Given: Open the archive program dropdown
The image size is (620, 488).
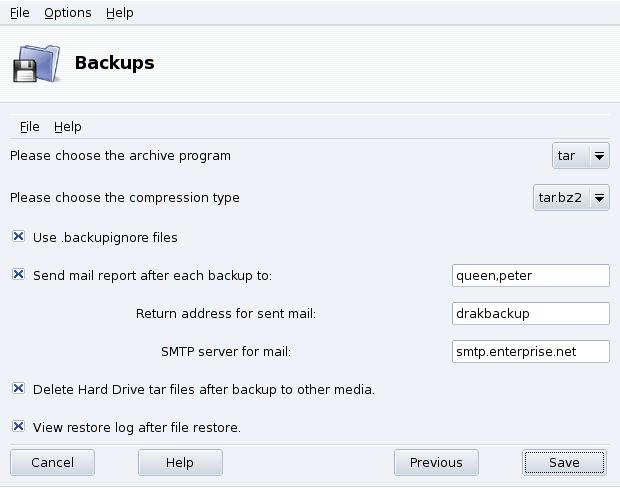Looking at the screenshot, I should click(581, 156).
